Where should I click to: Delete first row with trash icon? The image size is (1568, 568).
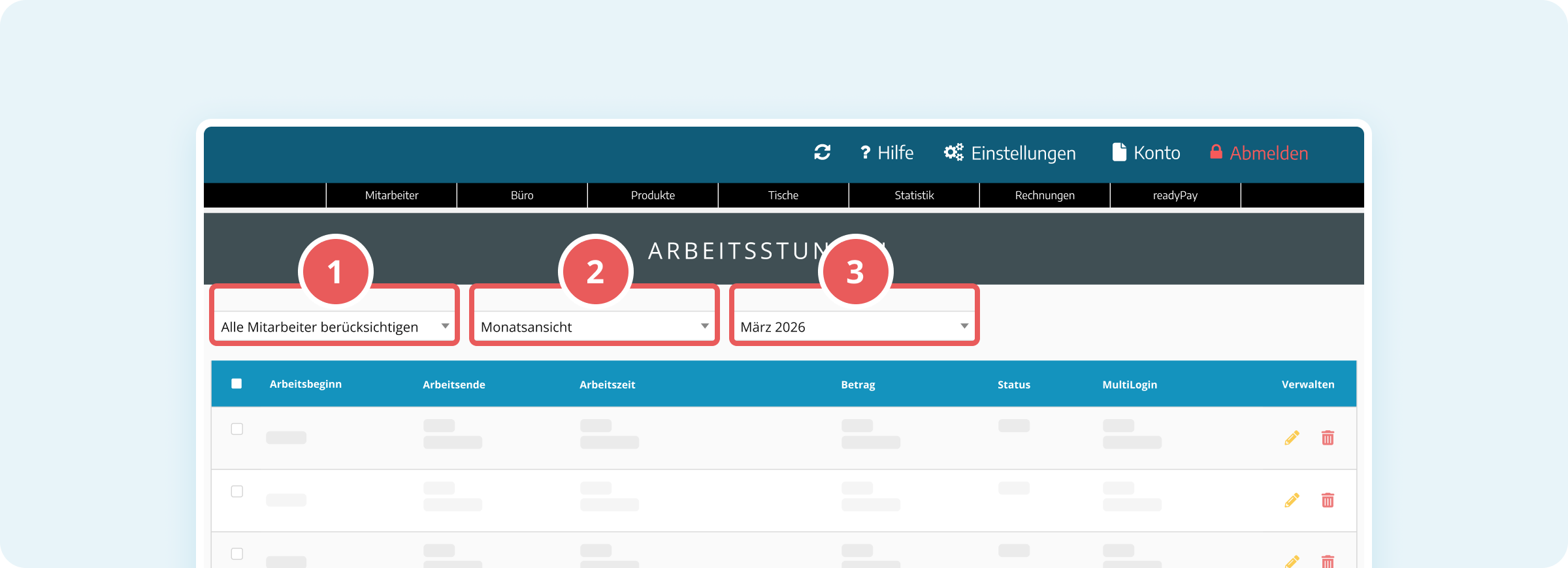1328,437
